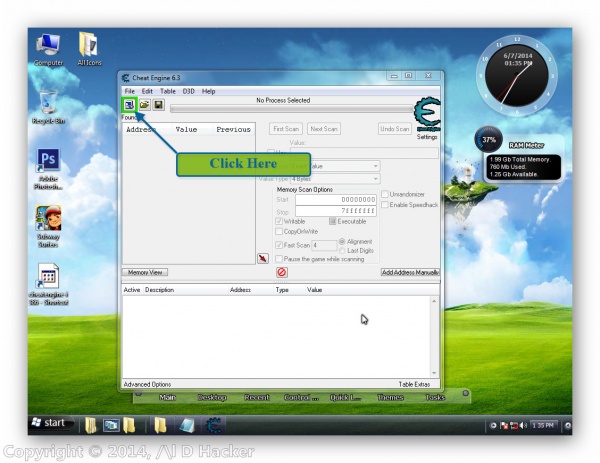Click the RAM Meter 37% gauge
The image size is (600, 463).
[489, 140]
